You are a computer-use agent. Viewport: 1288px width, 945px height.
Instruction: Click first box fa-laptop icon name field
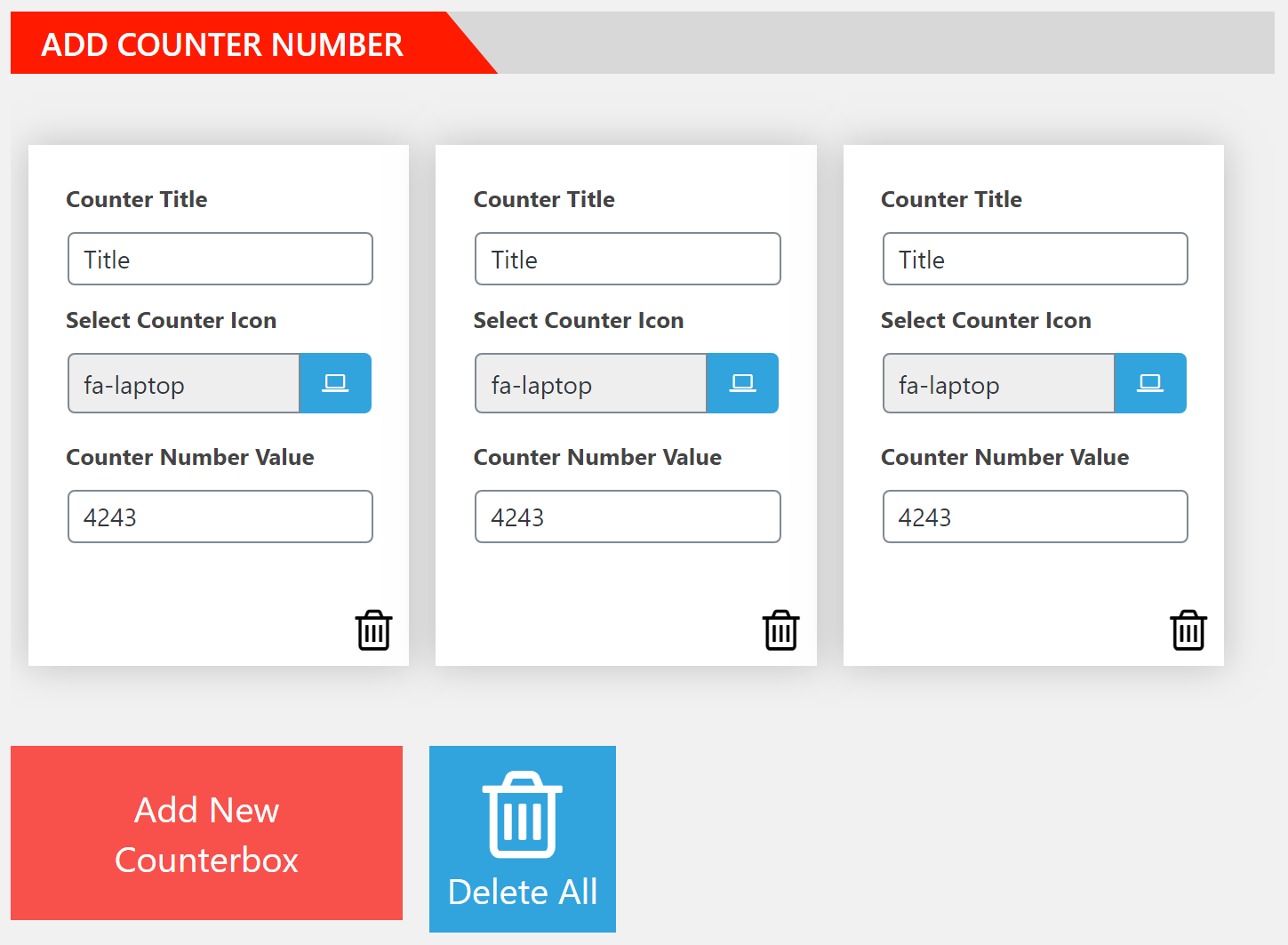184,383
